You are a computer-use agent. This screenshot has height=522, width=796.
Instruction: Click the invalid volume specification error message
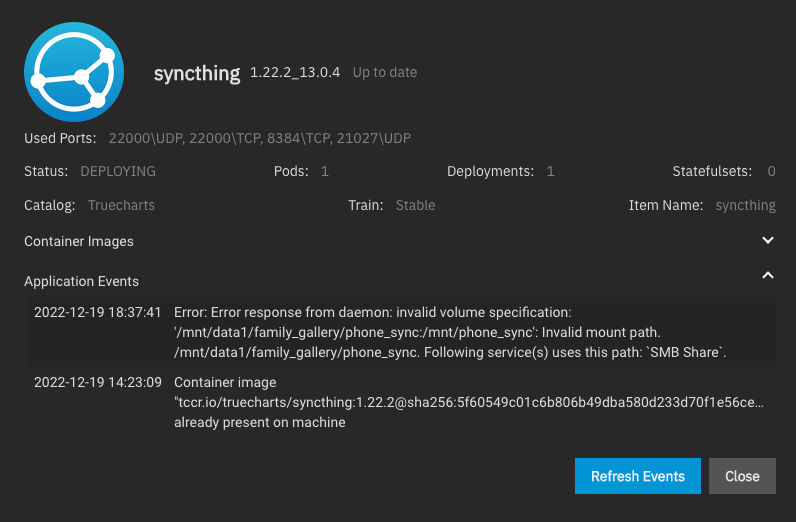click(450, 332)
